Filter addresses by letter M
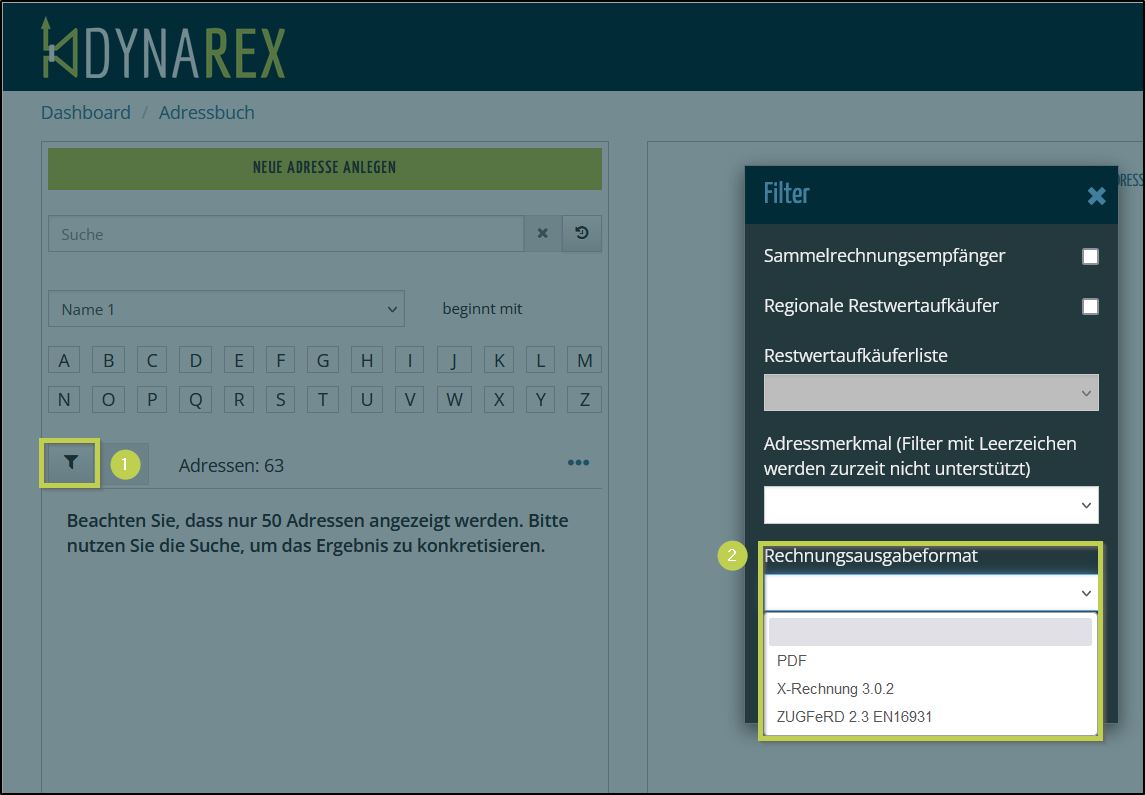 point(585,361)
